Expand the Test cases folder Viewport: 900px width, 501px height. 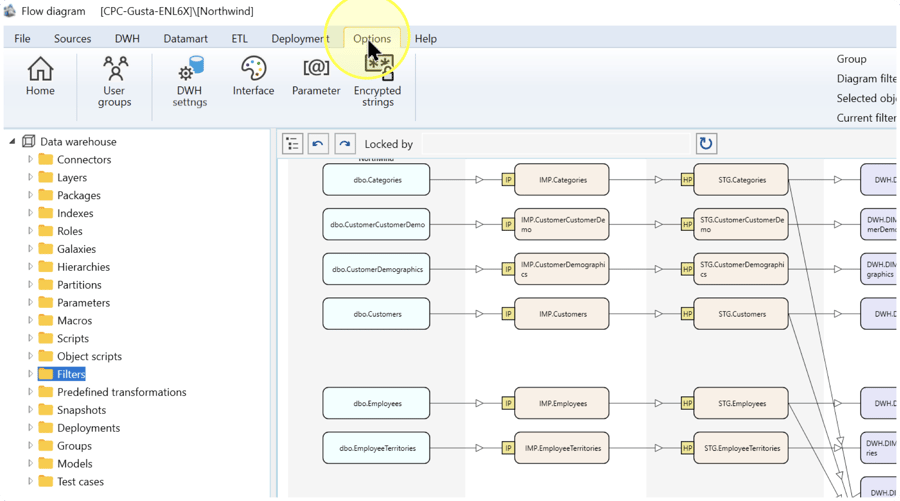30,481
